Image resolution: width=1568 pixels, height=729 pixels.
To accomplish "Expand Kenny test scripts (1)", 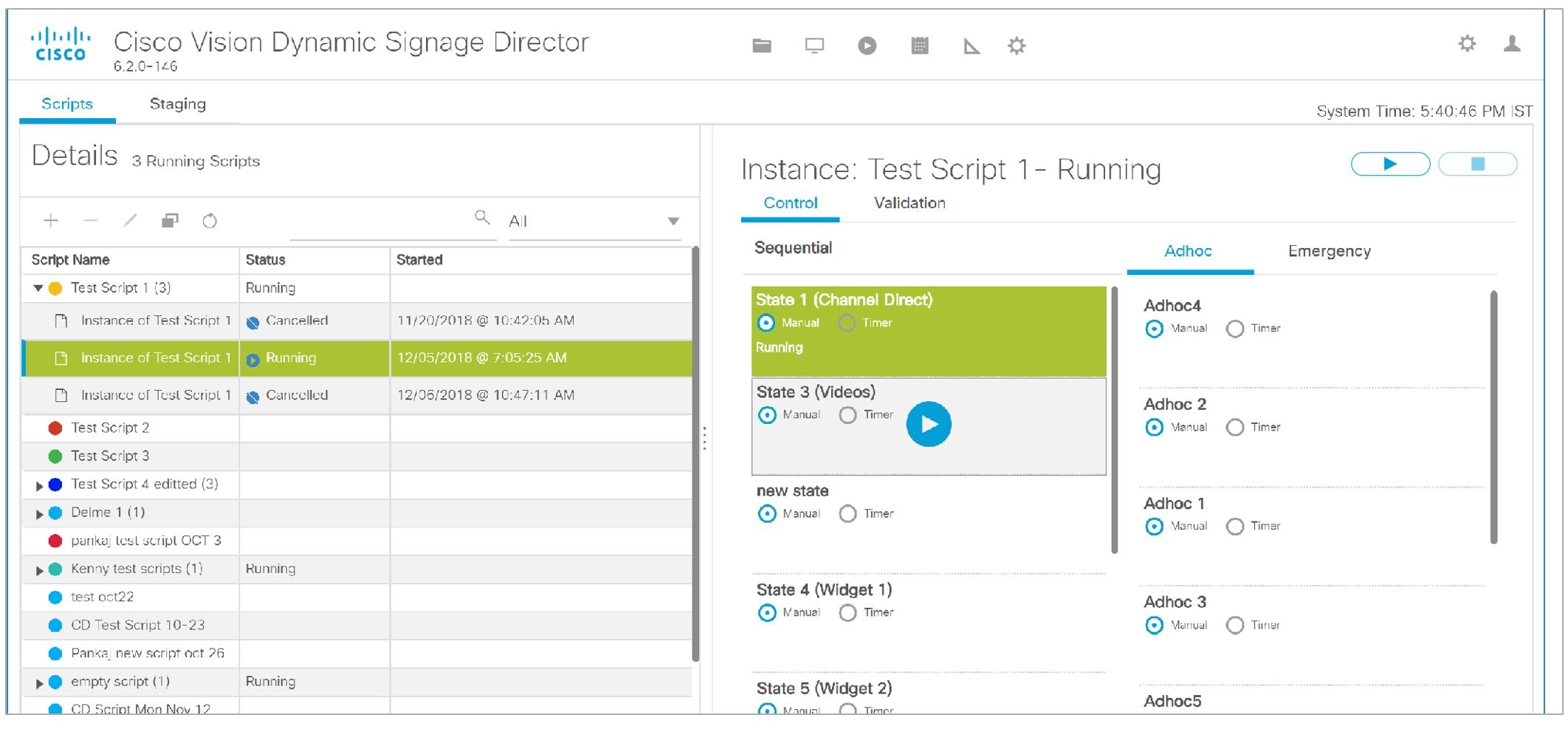I will 39,570.
